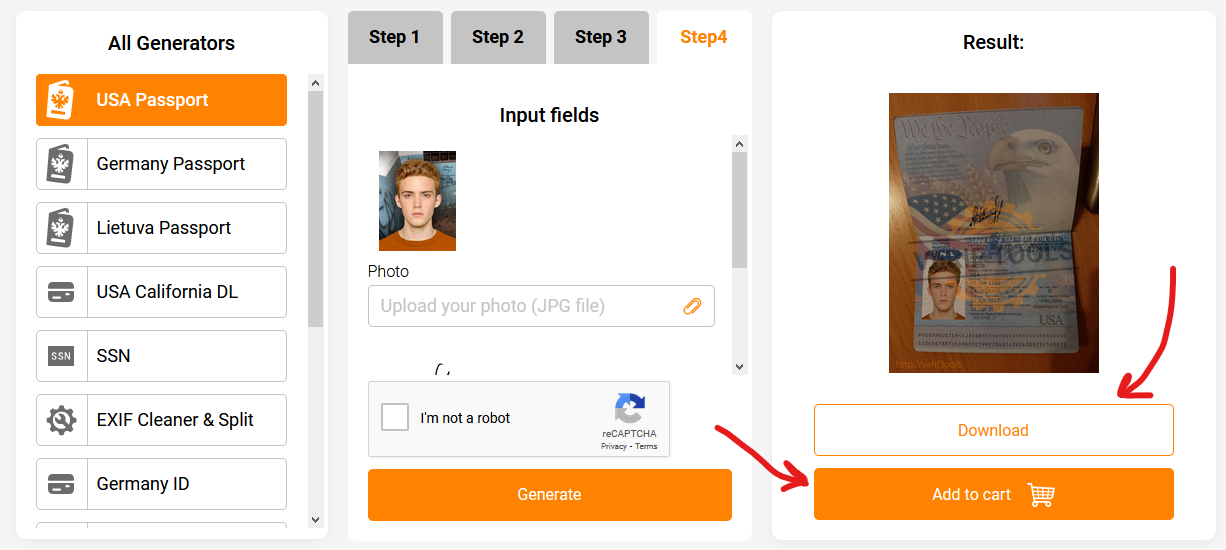Screen dimensions: 1226x550
Task: Check the "I'm not a robot" box
Action: coord(395,418)
